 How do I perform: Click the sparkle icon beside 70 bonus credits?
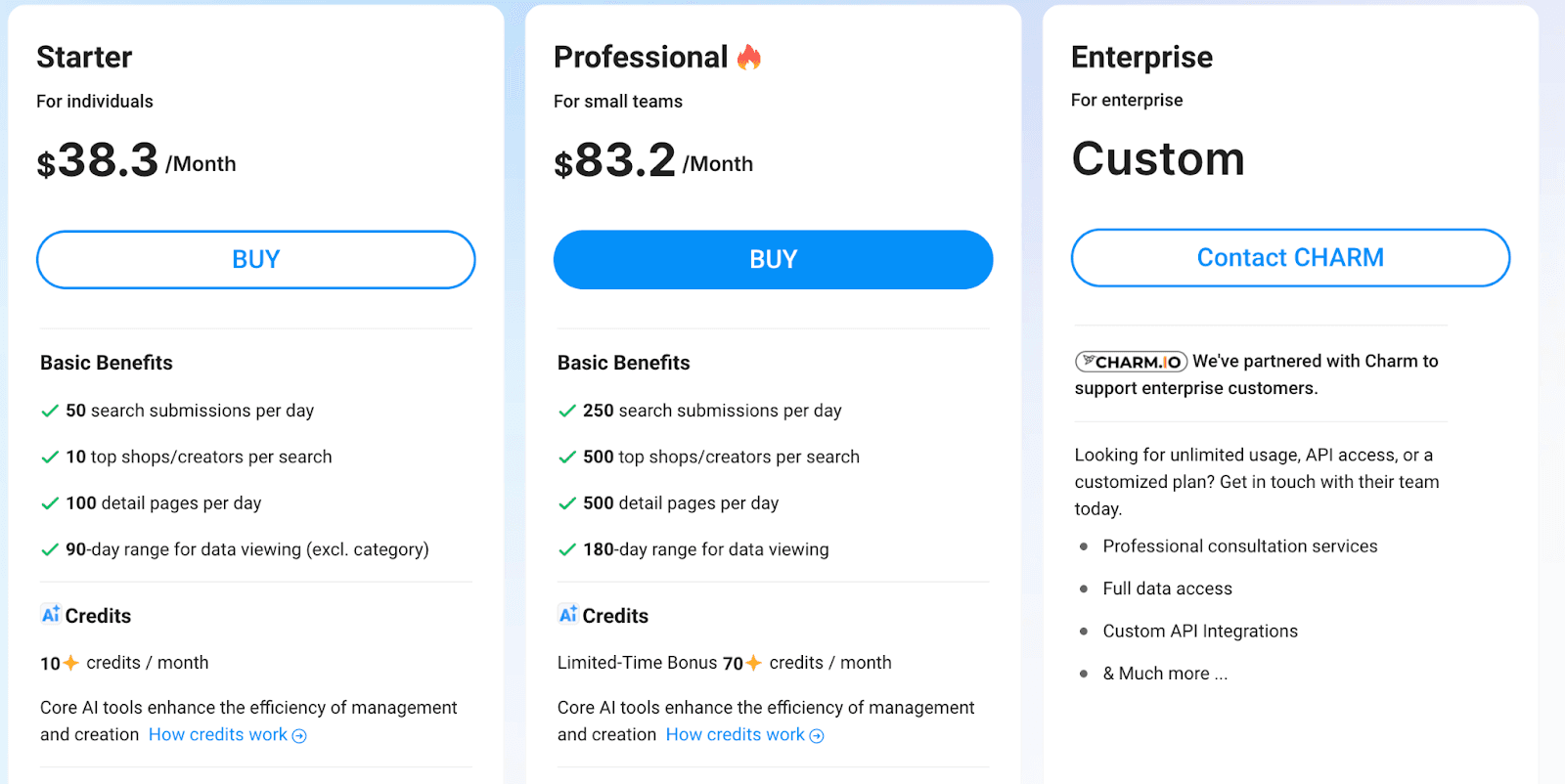[751, 662]
